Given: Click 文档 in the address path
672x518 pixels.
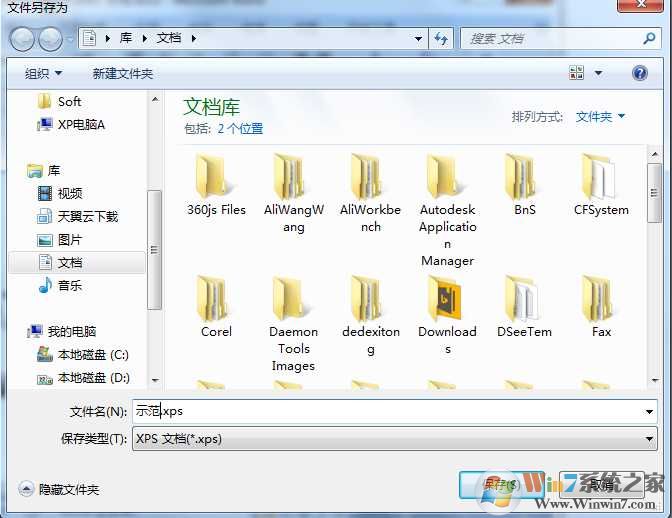Looking at the screenshot, I should click(x=168, y=38).
